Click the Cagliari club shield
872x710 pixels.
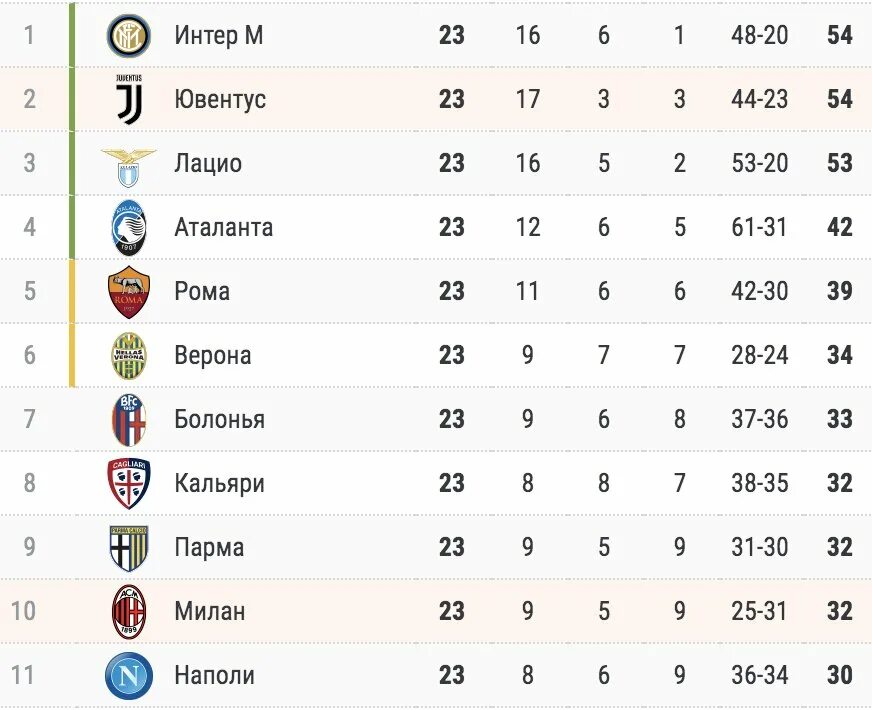click(128, 483)
